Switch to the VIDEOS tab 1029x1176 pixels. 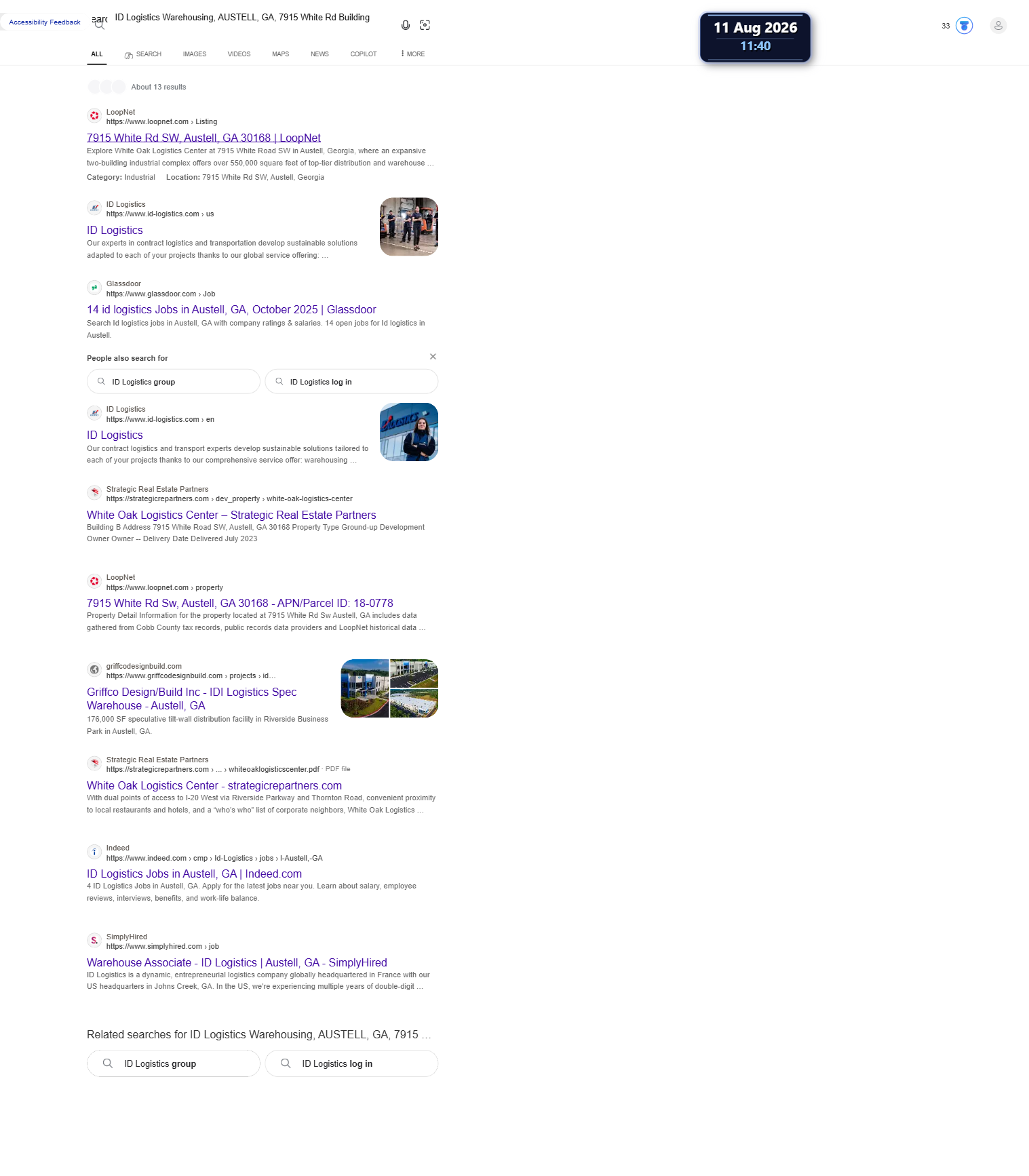click(x=239, y=54)
